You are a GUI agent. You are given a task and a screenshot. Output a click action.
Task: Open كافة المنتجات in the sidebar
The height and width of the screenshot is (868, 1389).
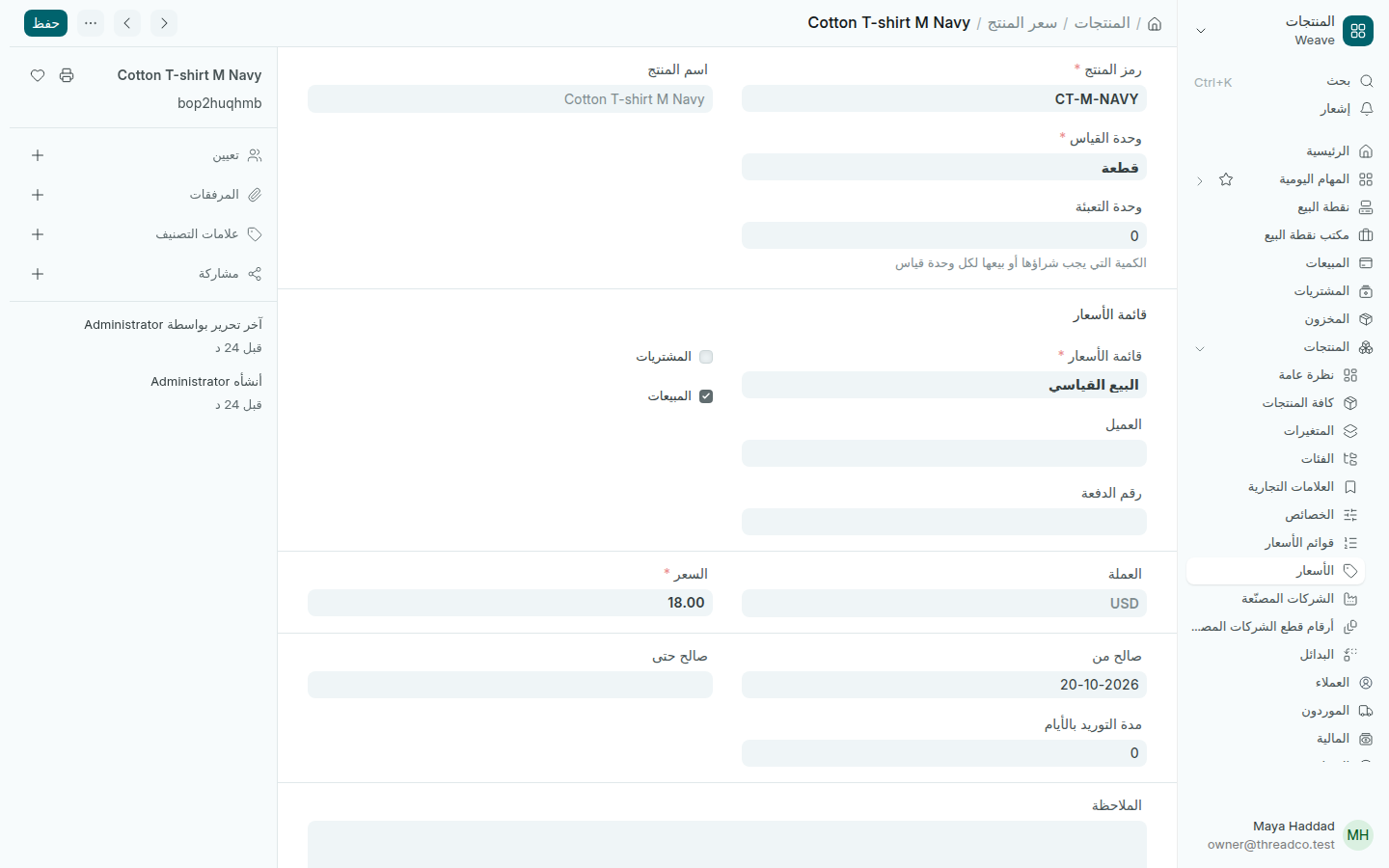point(1275,403)
